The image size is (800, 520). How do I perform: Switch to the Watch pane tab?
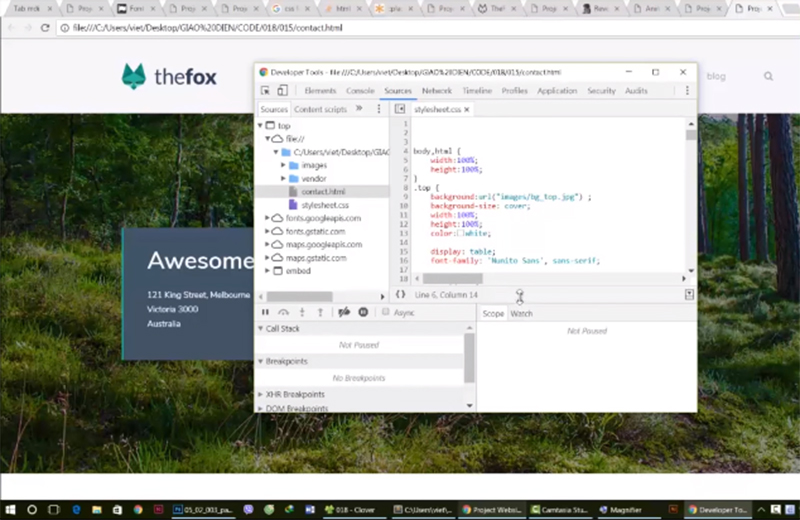[x=521, y=313]
